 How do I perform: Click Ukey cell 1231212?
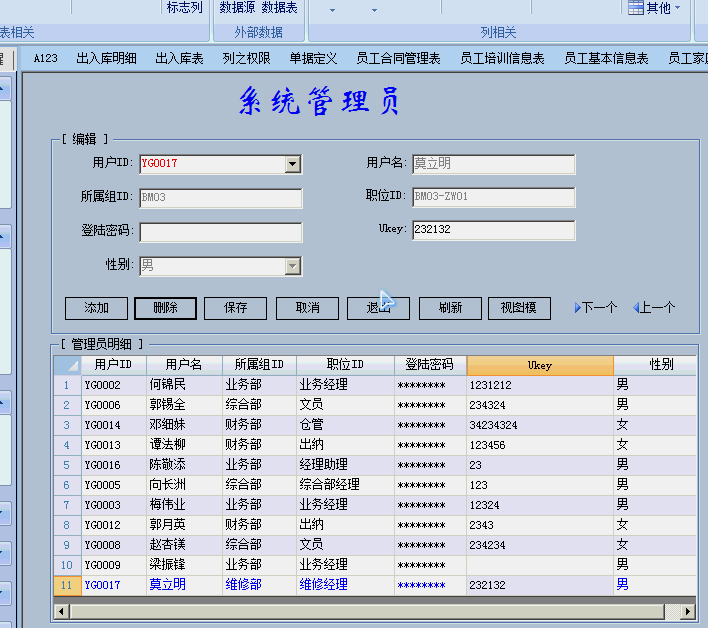[x=540, y=385]
